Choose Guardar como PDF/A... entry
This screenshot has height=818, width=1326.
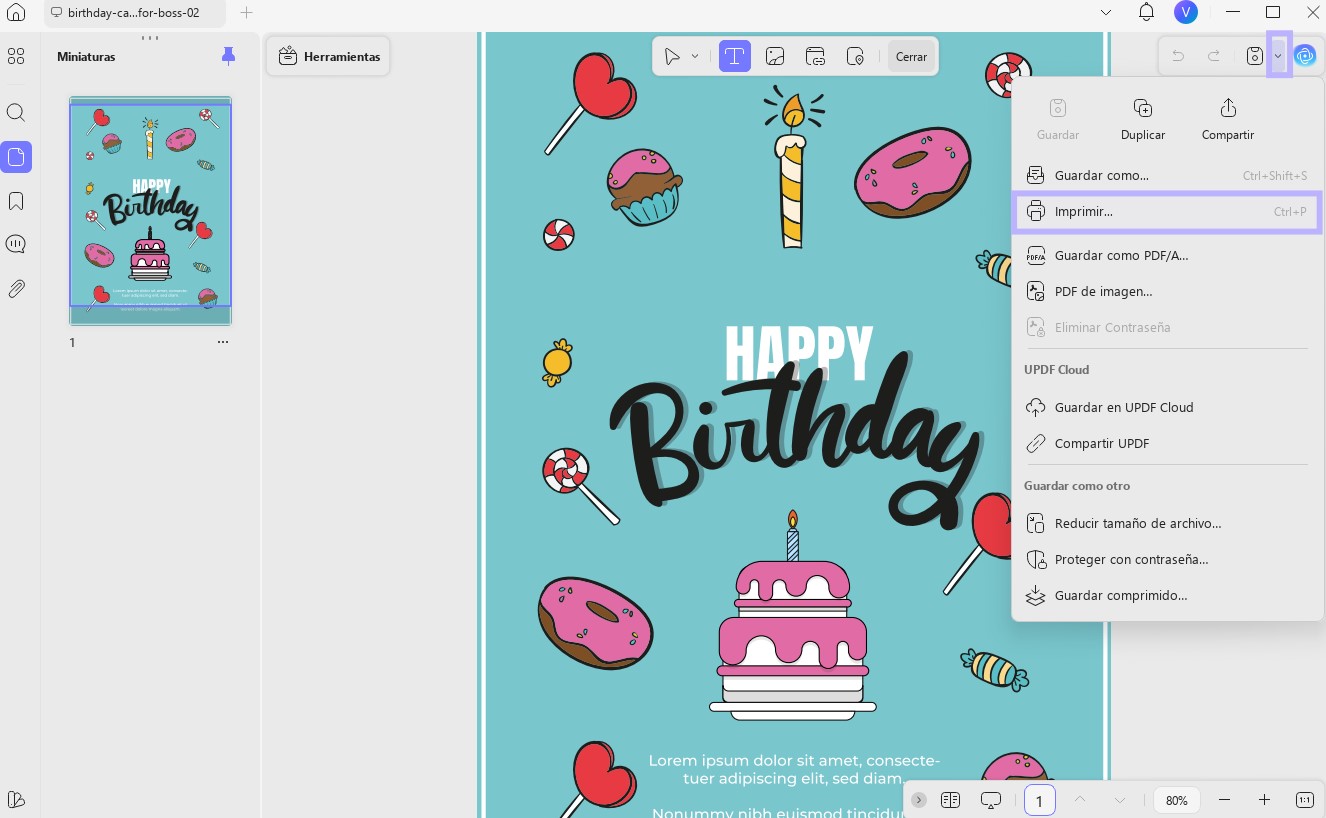click(1167, 256)
